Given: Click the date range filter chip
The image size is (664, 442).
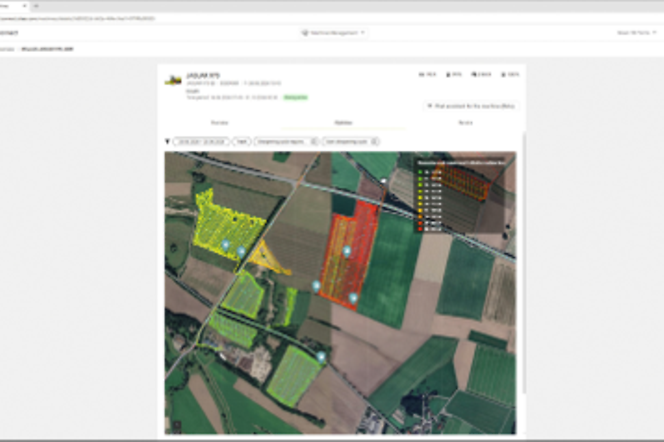Looking at the screenshot, I should coord(201,141).
